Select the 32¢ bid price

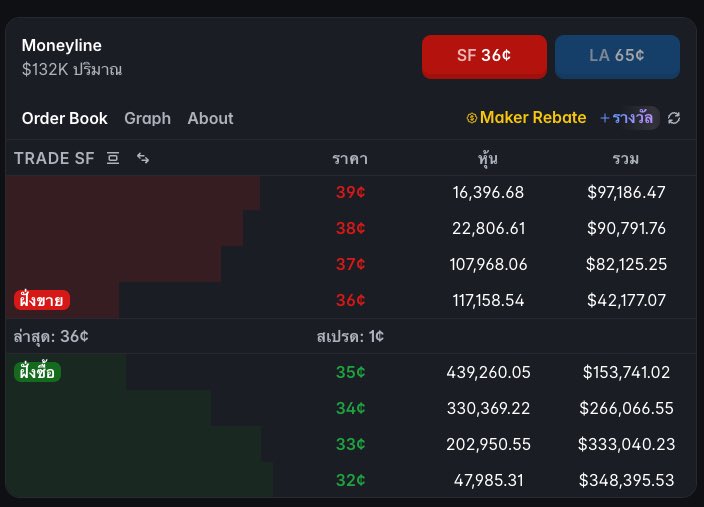tap(351, 480)
